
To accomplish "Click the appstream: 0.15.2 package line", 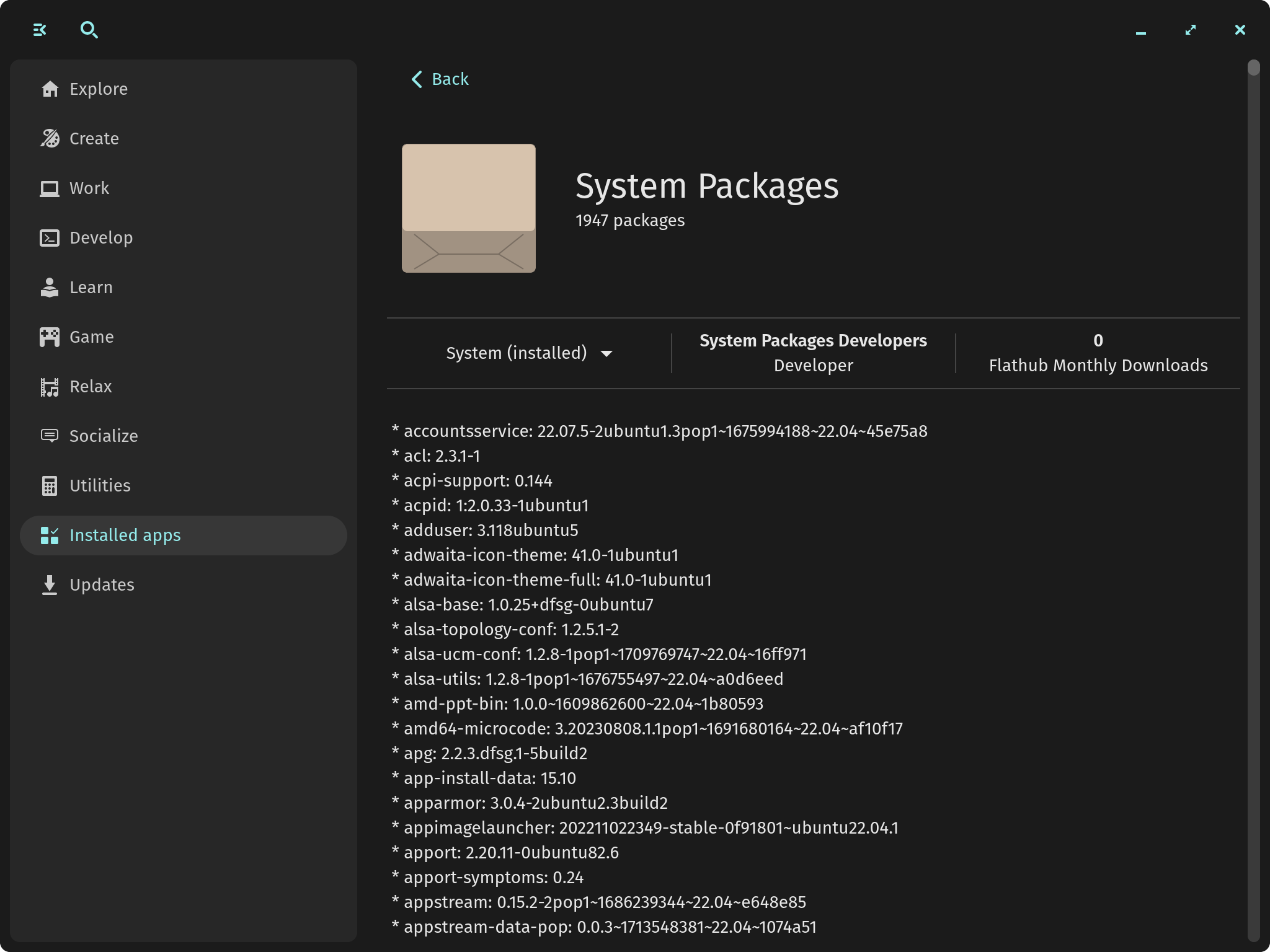I will click(599, 902).
